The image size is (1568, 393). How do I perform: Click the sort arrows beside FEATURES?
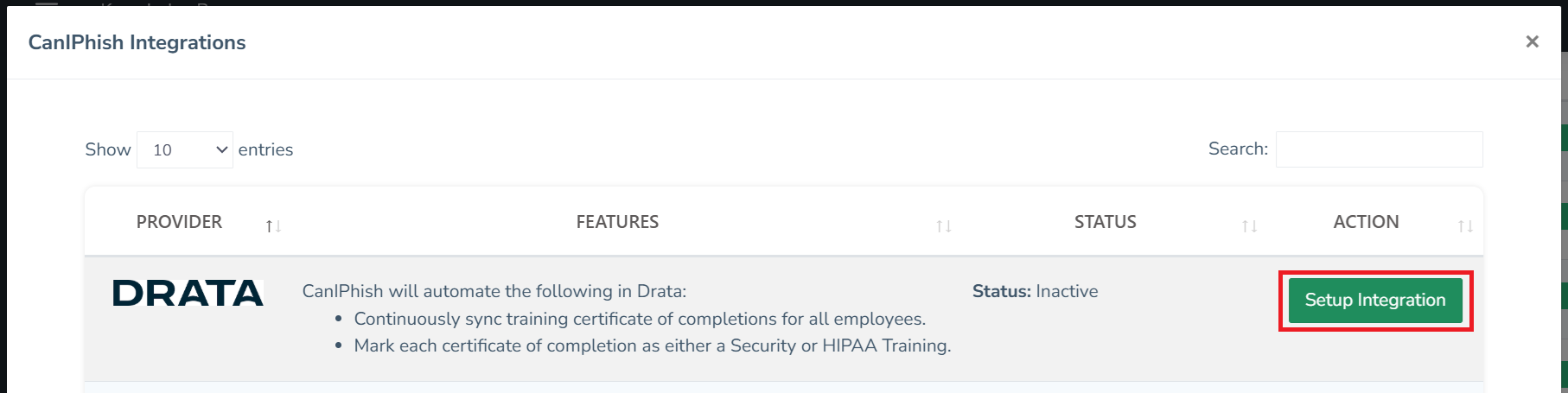point(944,225)
